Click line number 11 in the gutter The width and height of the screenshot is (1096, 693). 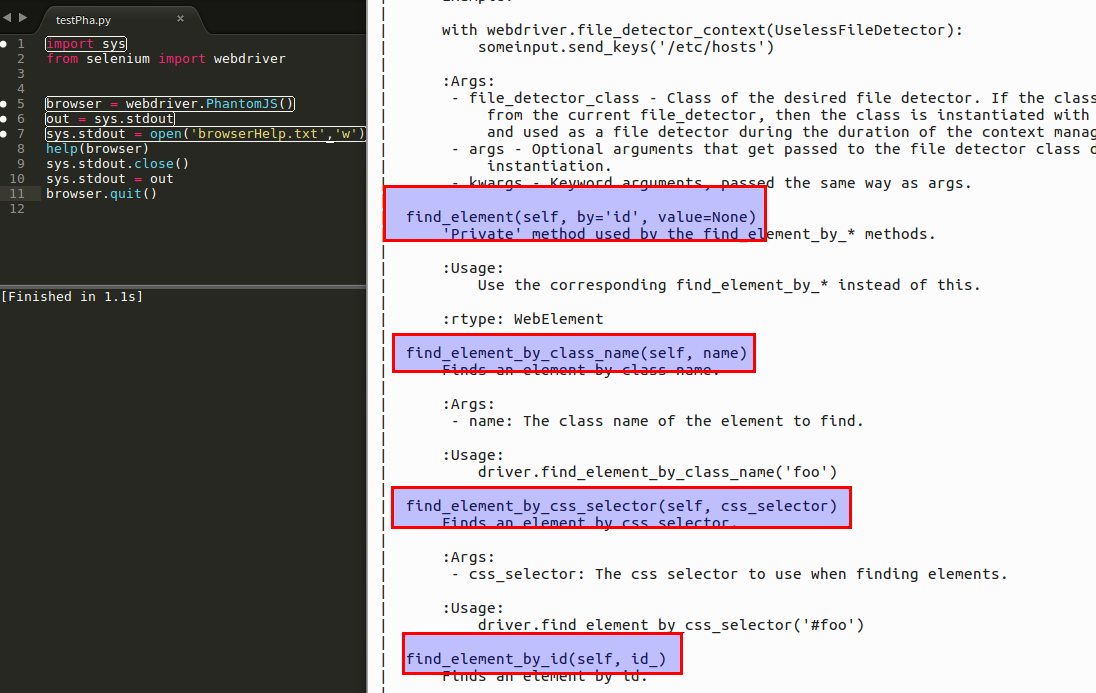tap(17, 194)
